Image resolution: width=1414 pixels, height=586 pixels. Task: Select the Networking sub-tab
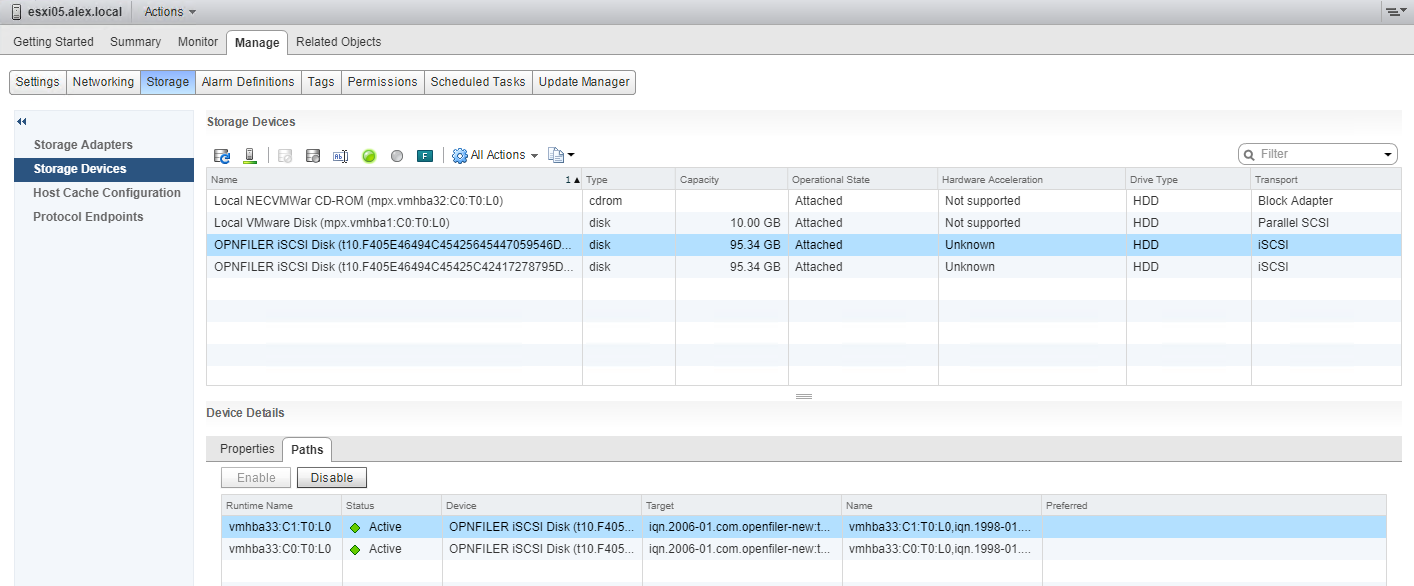pyautogui.click(x=103, y=82)
